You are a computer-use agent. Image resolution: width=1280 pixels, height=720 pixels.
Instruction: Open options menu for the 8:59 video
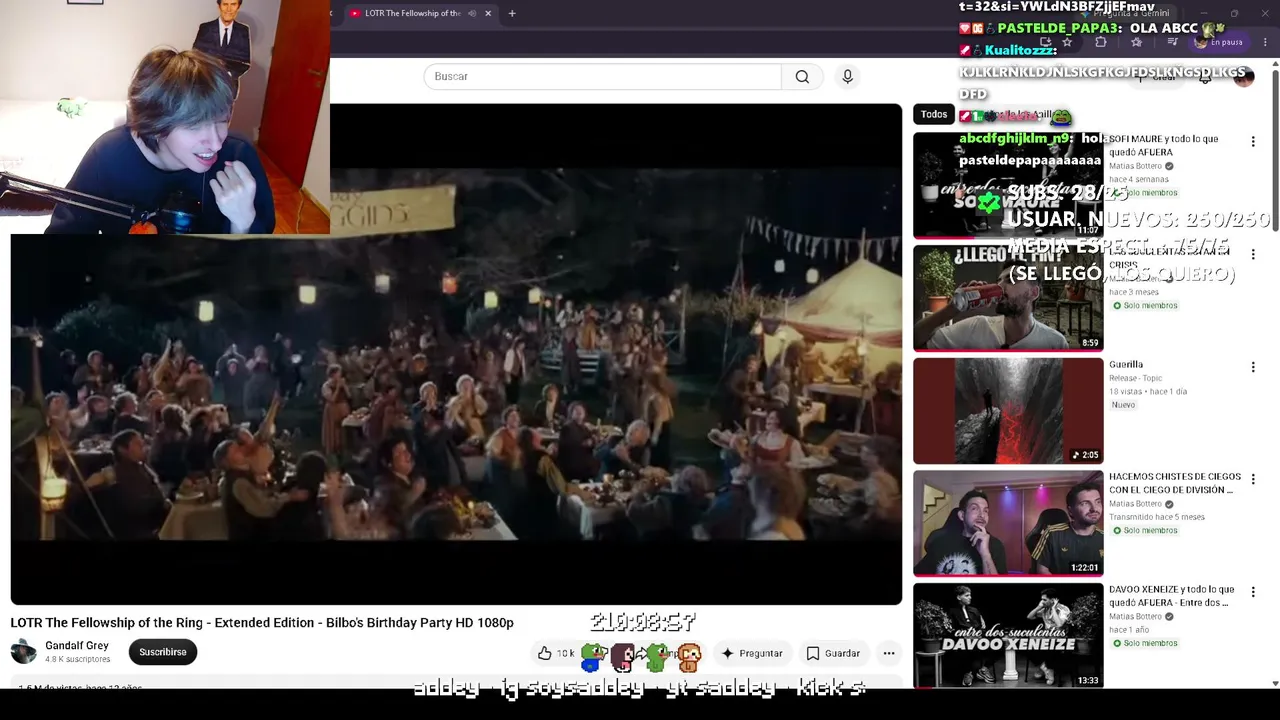(x=1253, y=255)
